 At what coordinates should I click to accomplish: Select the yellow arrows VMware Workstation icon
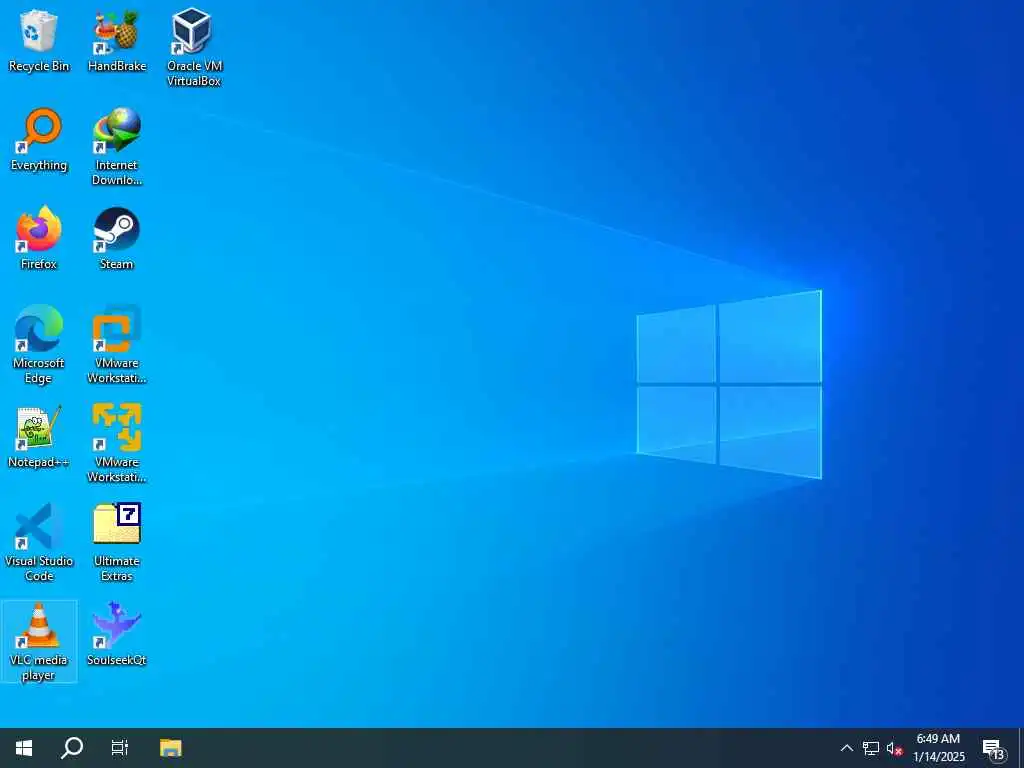click(117, 444)
